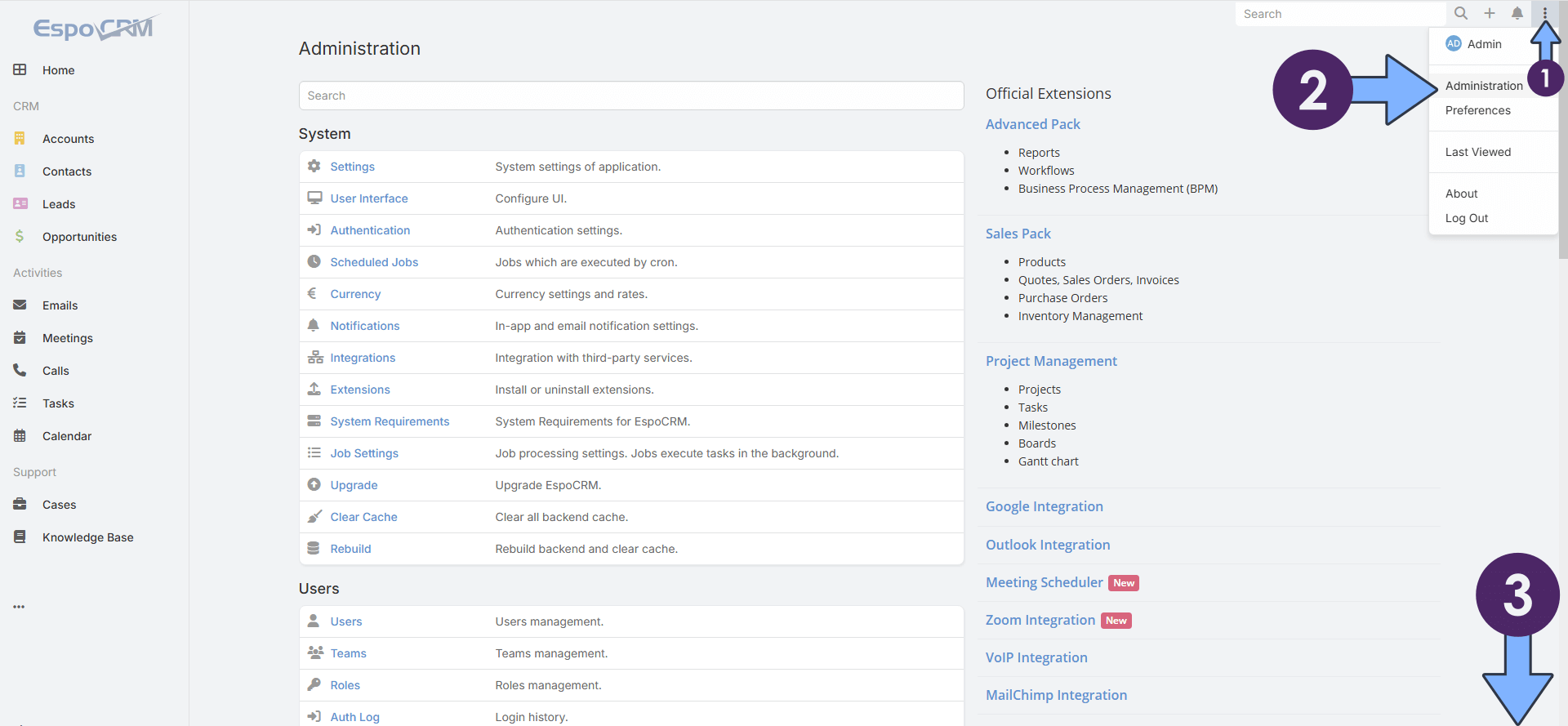The height and width of the screenshot is (726, 1568).
Task: Click the Tasks checklist icon
Action: [20, 403]
